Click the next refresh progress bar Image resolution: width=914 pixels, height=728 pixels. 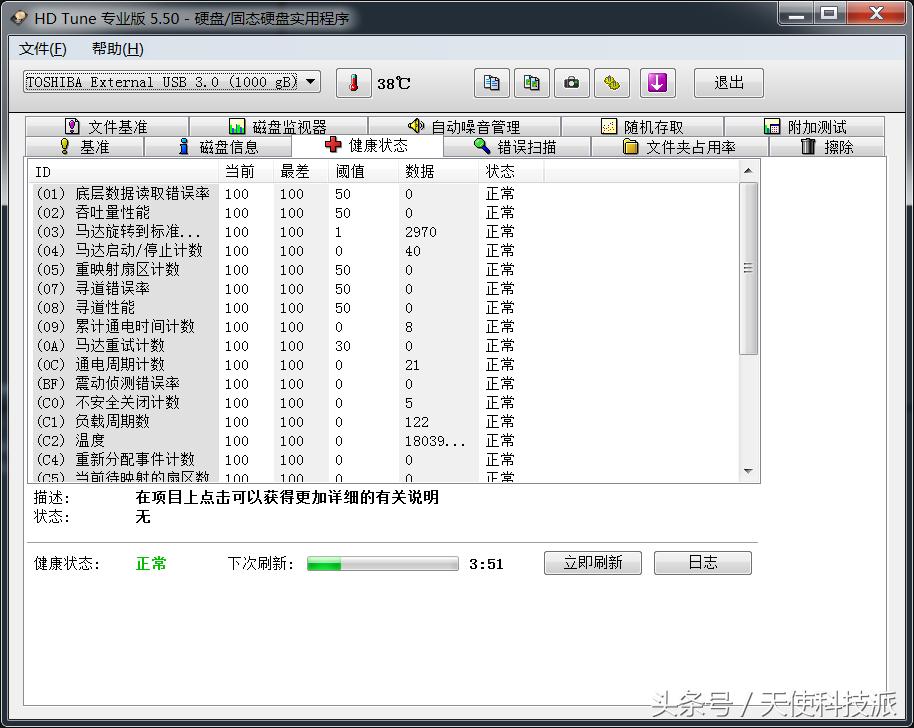[x=382, y=563]
